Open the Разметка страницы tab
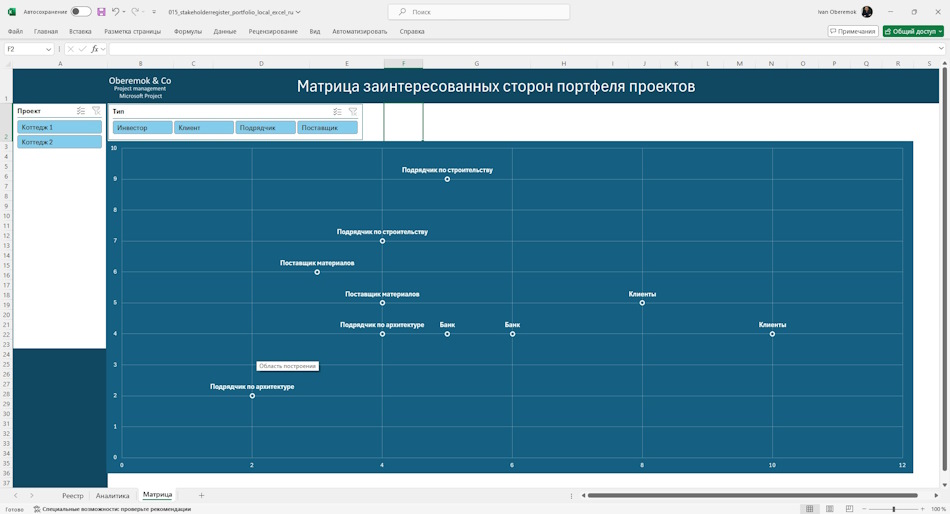The width and height of the screenshot is (950, 514). pos(133,32)
